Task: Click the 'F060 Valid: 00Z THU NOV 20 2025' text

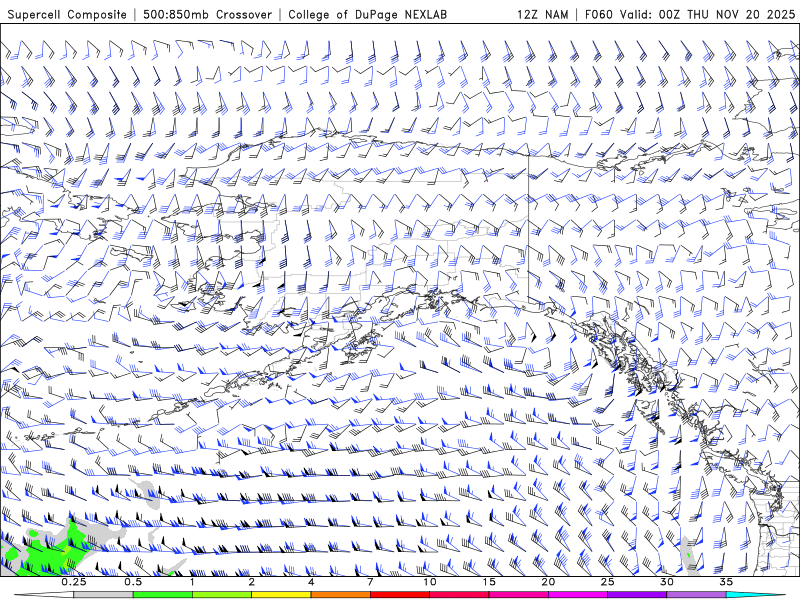Action: point(690,14)
